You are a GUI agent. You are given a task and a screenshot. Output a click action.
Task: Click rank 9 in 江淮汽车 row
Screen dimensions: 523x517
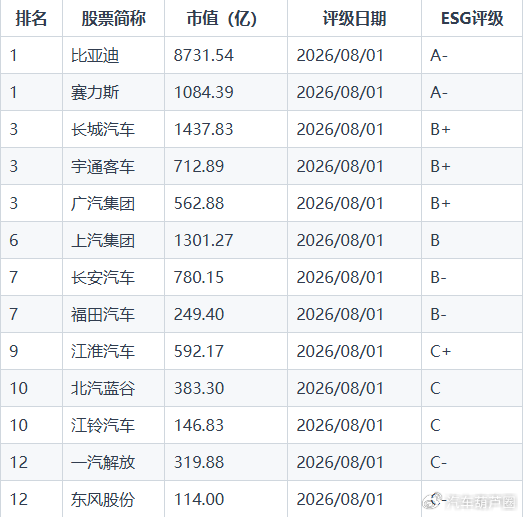(x=14, y=352)
